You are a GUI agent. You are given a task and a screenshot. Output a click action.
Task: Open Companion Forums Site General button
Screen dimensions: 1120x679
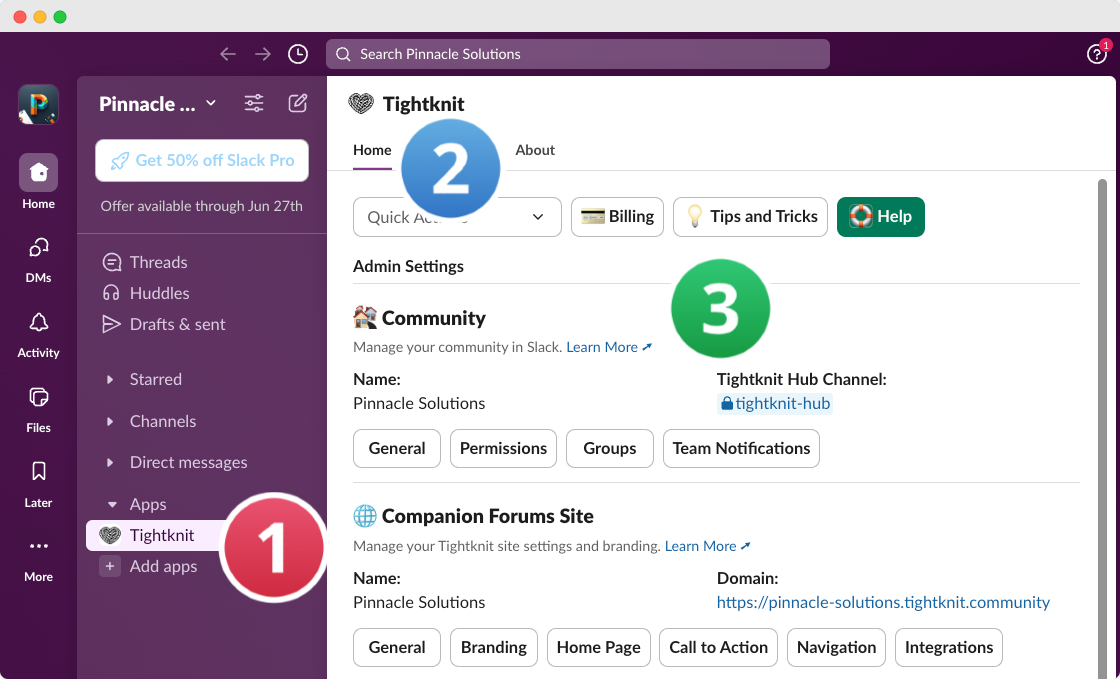click(397, 648)
